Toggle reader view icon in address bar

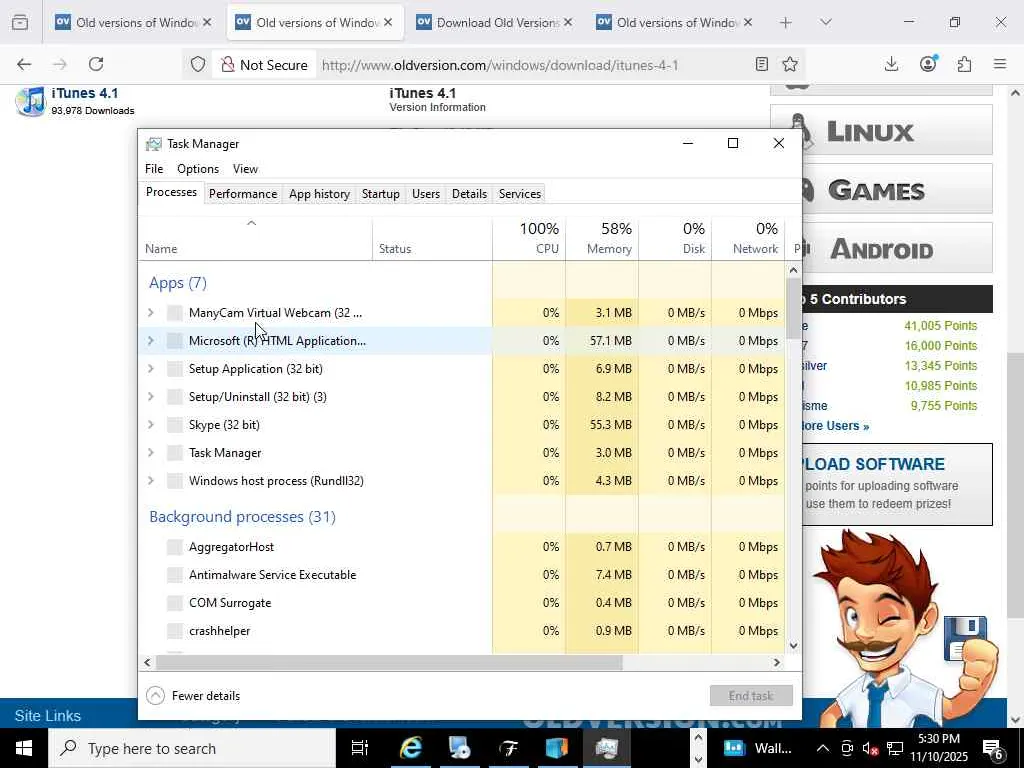tap(761, 64)
